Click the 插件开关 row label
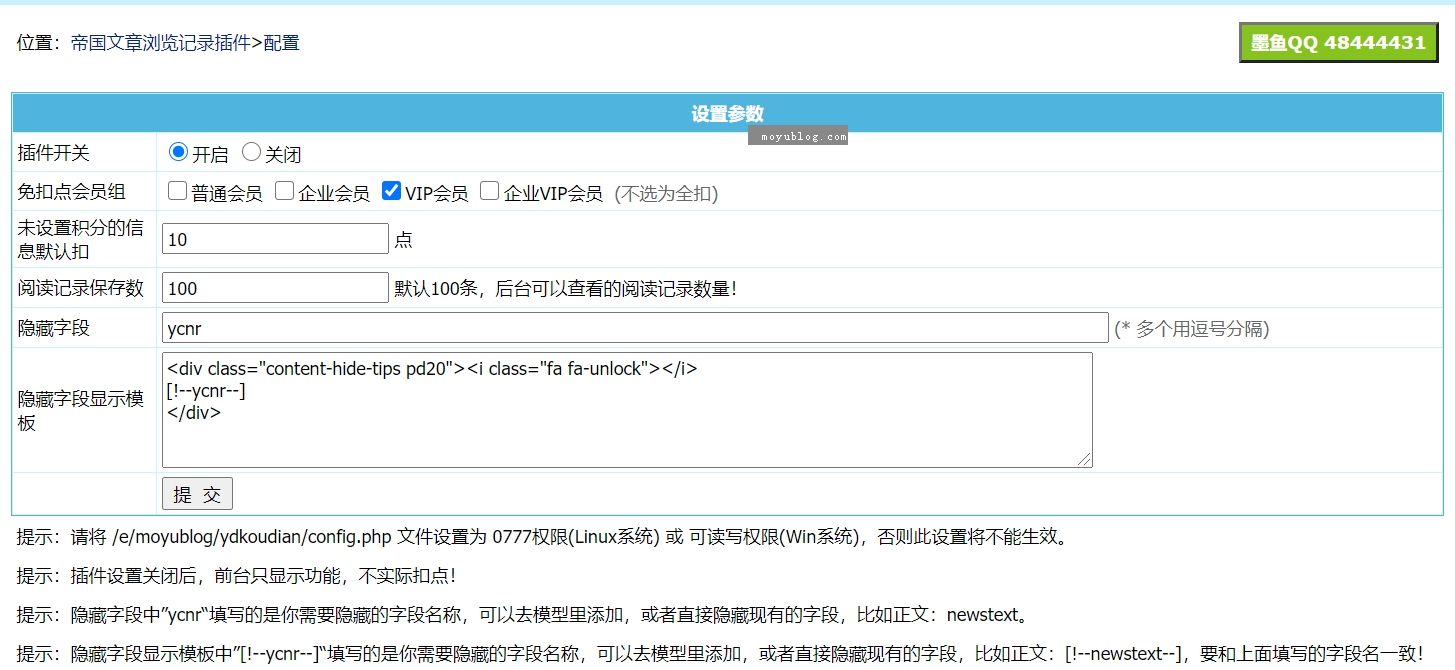This screenshot has height=670, width=1455. tap(54, 153)
